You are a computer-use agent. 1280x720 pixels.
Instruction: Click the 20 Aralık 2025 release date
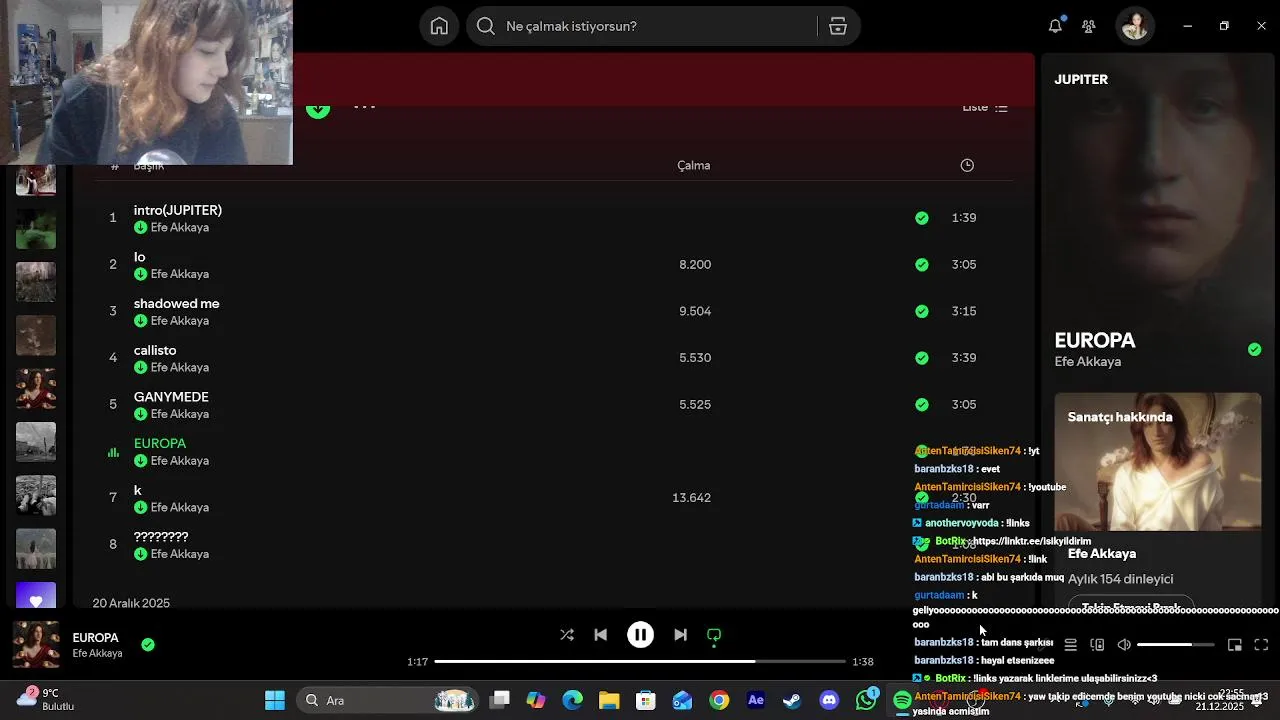click(131, 603)
